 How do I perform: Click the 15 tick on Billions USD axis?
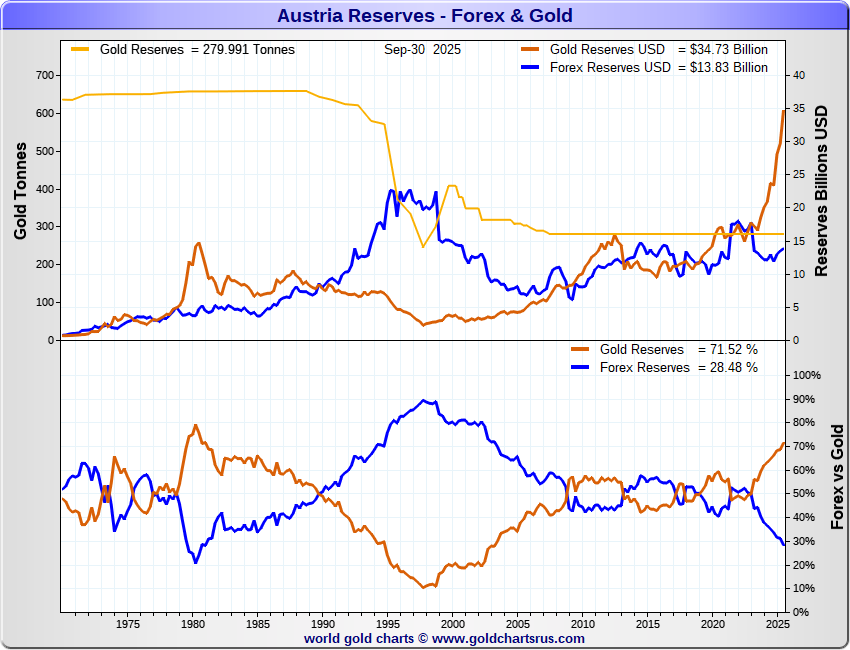[x=799, y=241]
